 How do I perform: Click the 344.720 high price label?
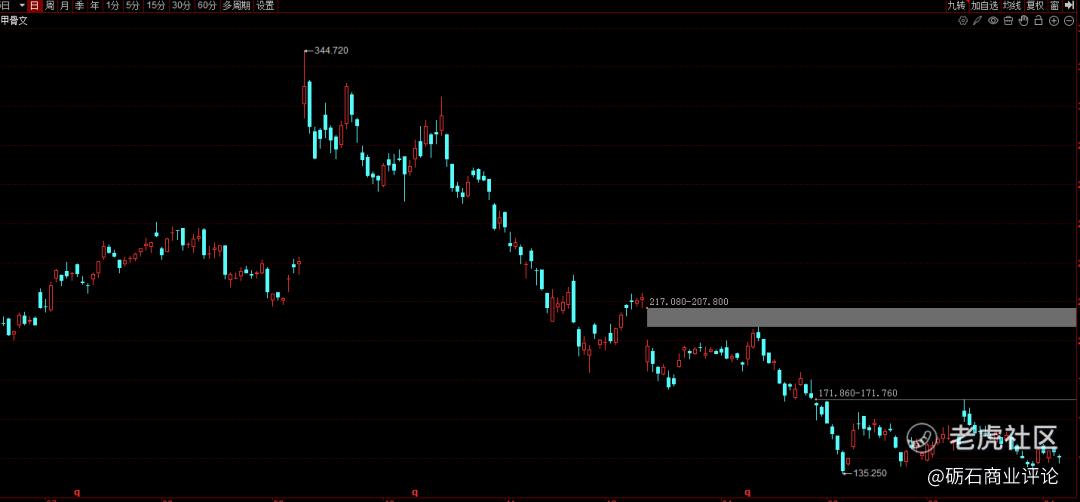tap(332, 51)
